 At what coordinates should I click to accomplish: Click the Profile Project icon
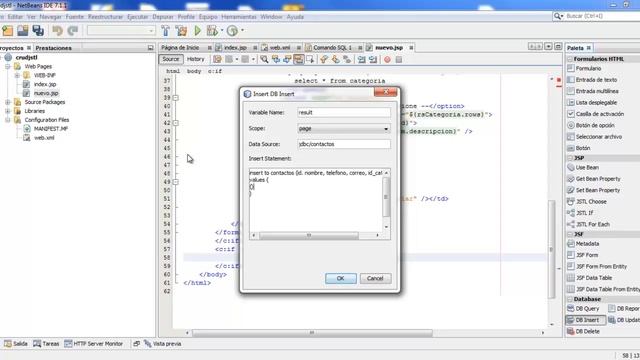(232, 31)
